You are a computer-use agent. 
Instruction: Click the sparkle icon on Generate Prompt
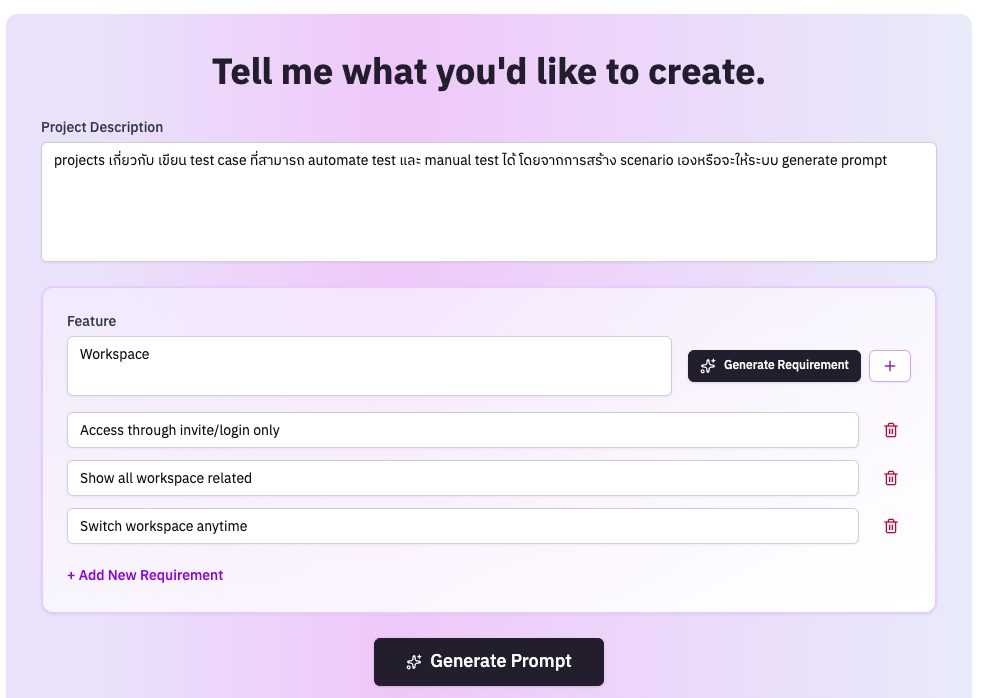coord(414,662)
